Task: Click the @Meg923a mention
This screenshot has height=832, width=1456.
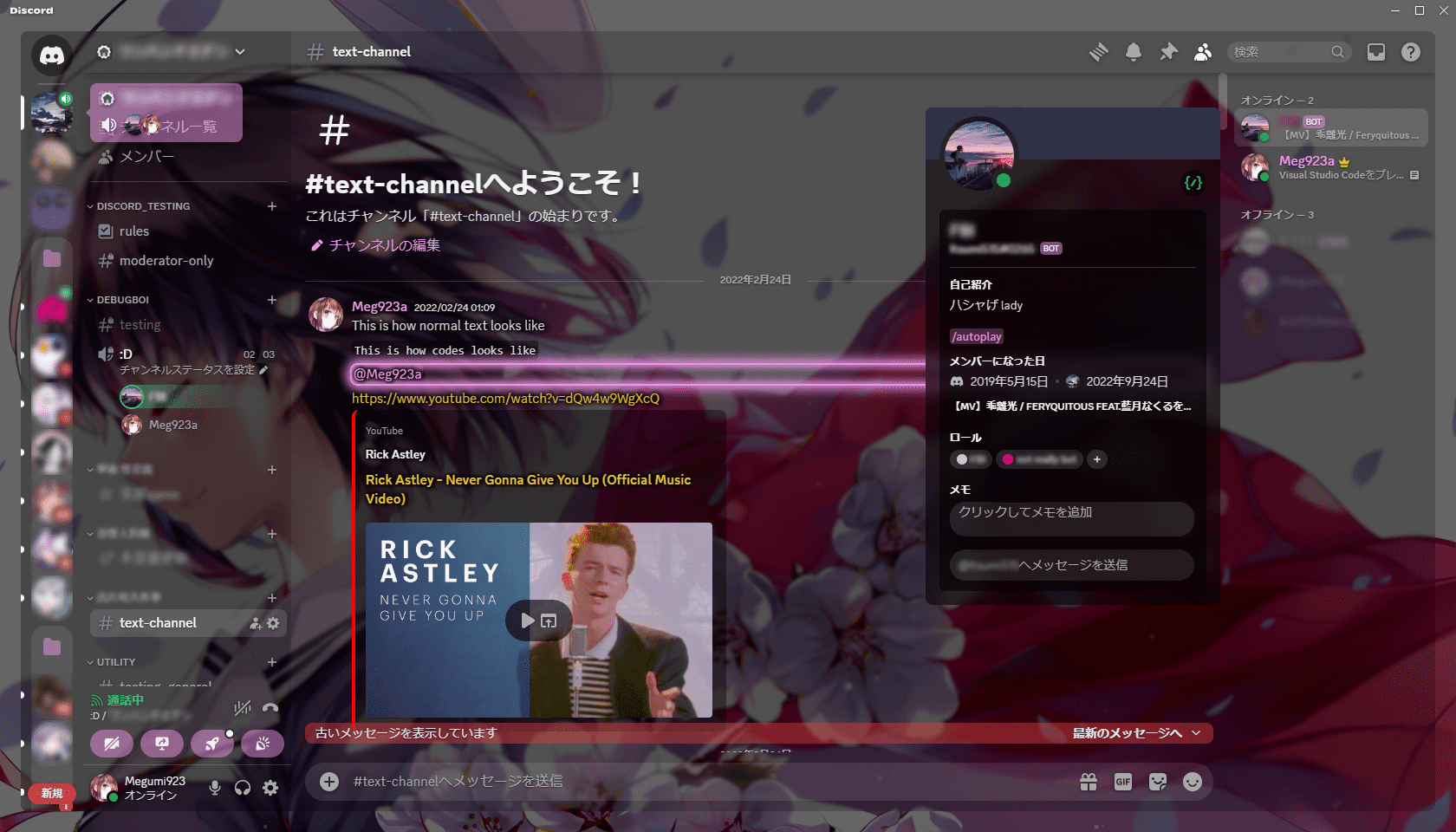Action: (x=387, y=374)
